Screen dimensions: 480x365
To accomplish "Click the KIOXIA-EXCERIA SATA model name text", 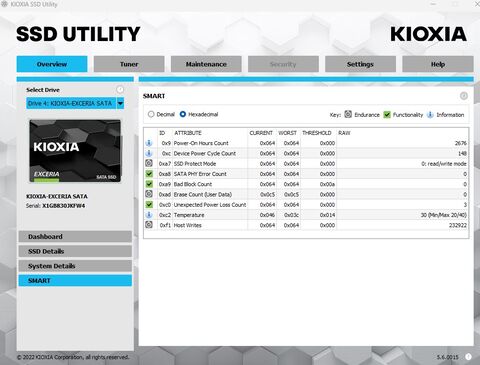I will pyautogui.click(x=57, y=196).
